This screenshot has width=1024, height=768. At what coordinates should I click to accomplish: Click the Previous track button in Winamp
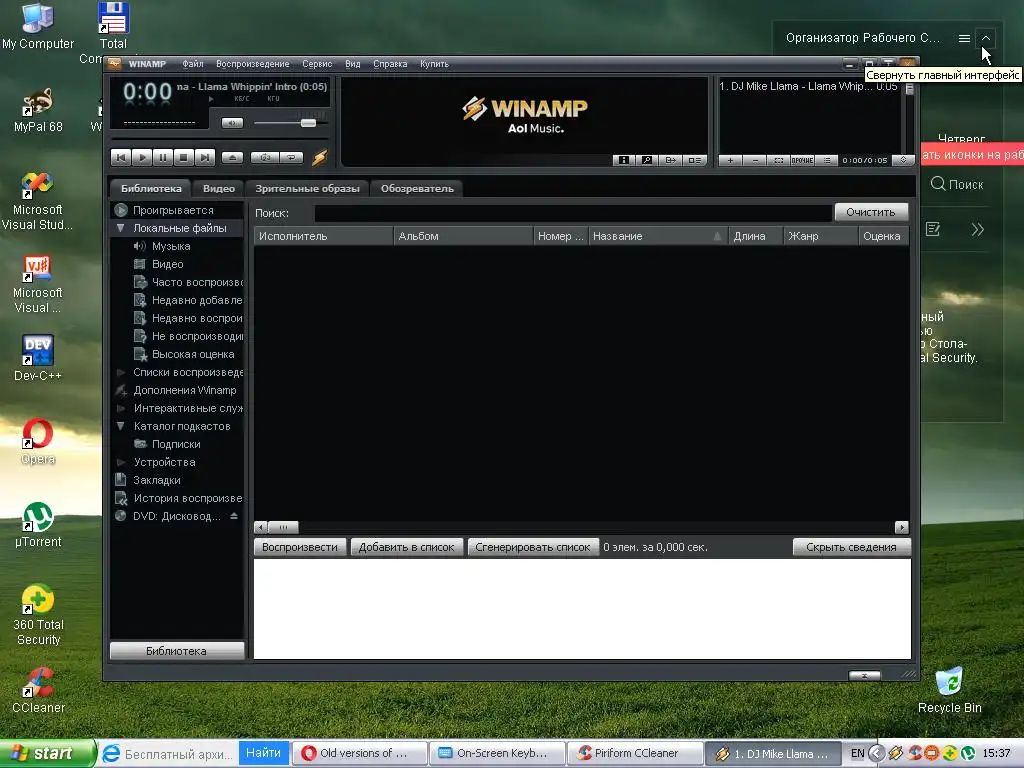(x=121, y=157)
